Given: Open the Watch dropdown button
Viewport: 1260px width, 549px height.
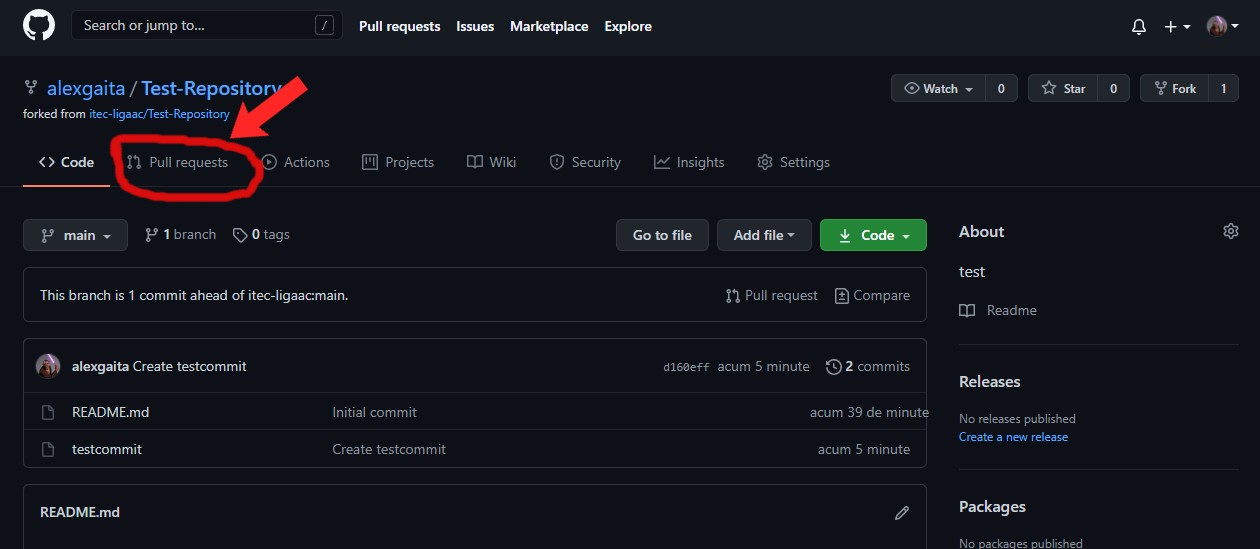Looking at the screenshot, I should click(938, 89).
